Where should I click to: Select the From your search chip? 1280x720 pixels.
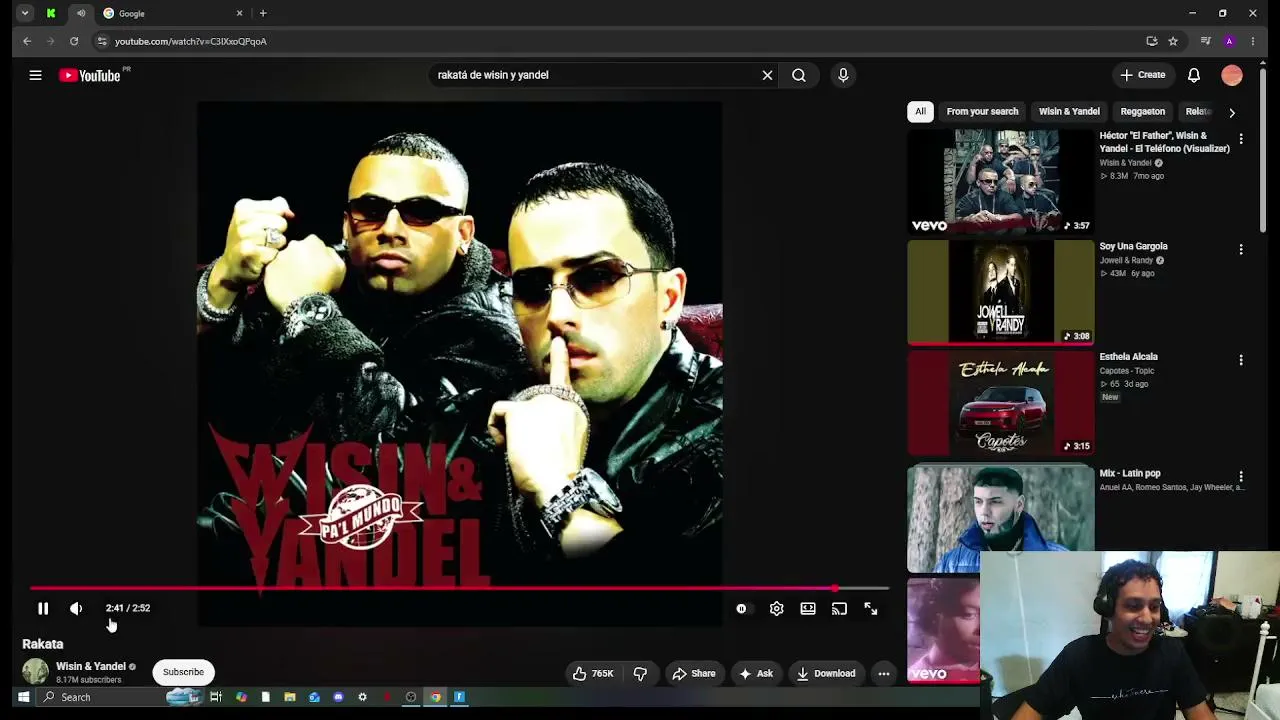pyautogui.click(x=982, y=112)
